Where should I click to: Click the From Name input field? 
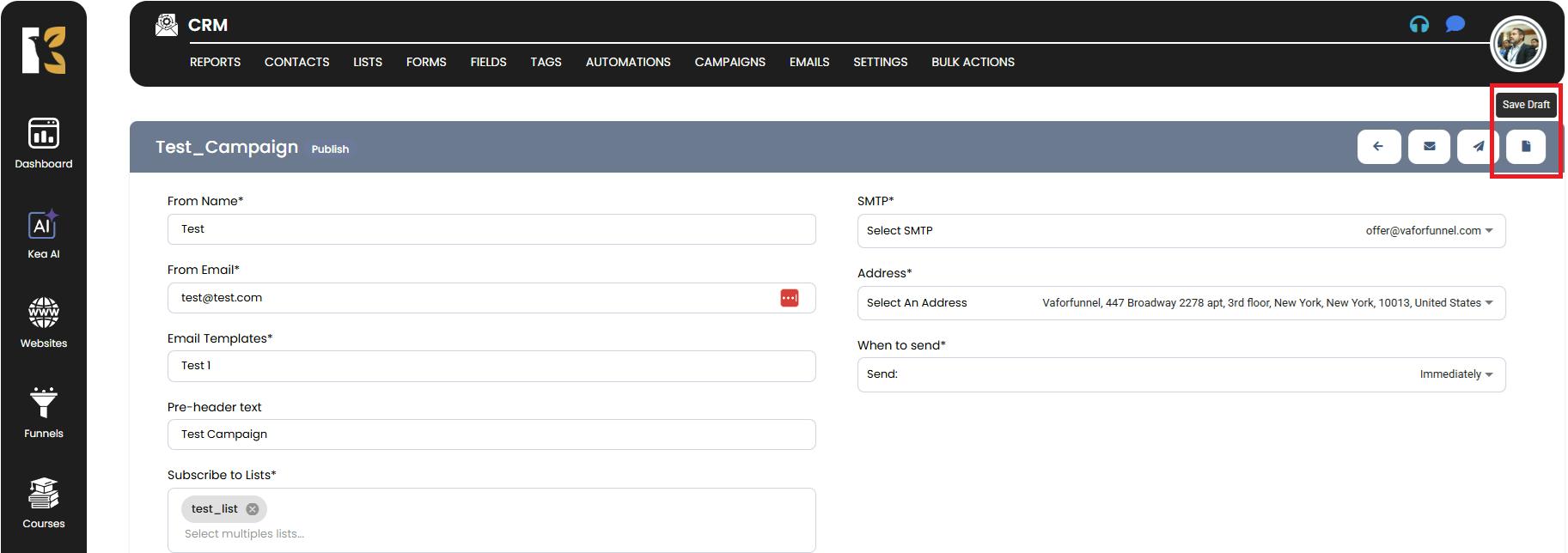[491, 229]
